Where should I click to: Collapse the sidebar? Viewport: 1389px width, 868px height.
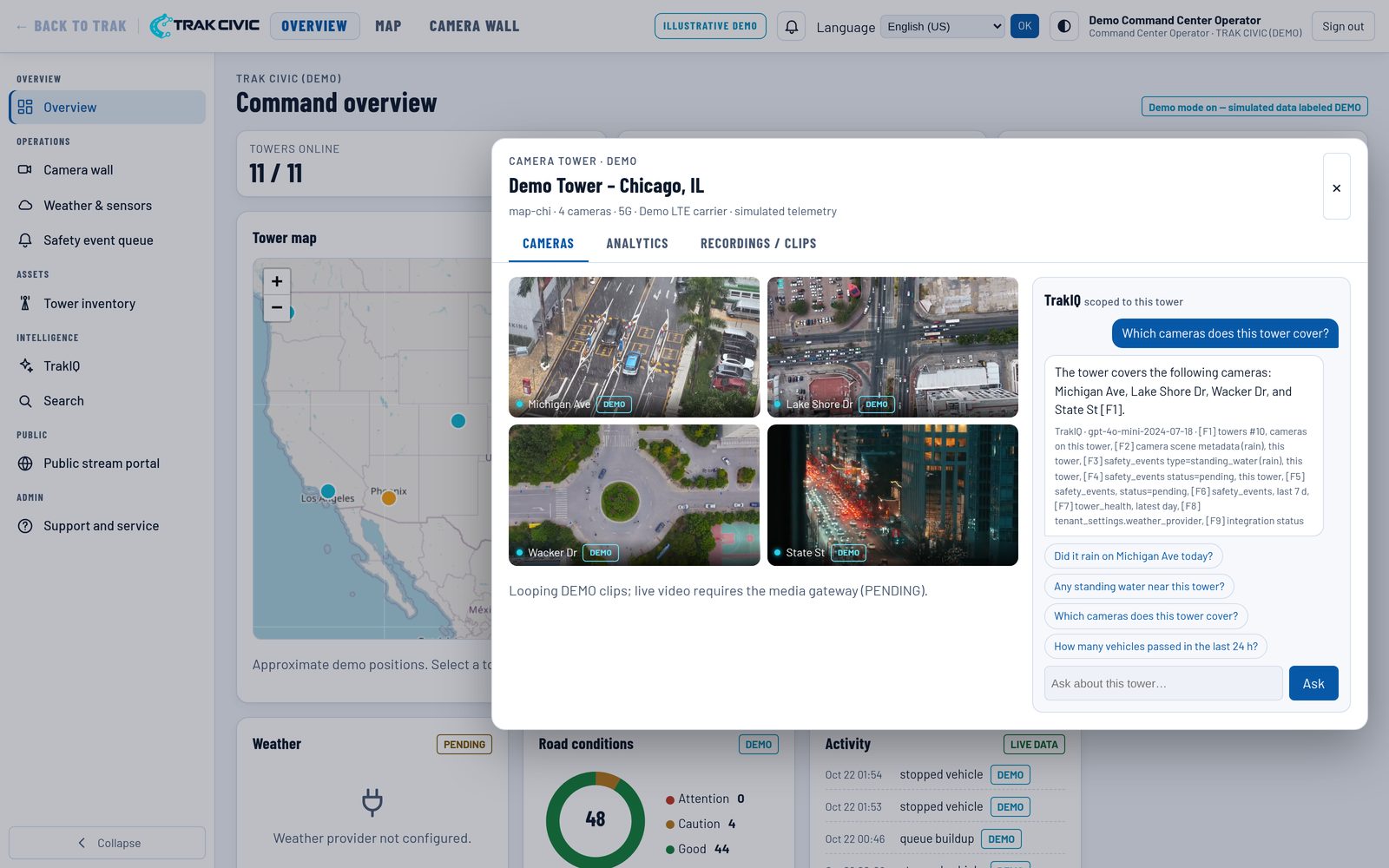click(x=107, y=843)
